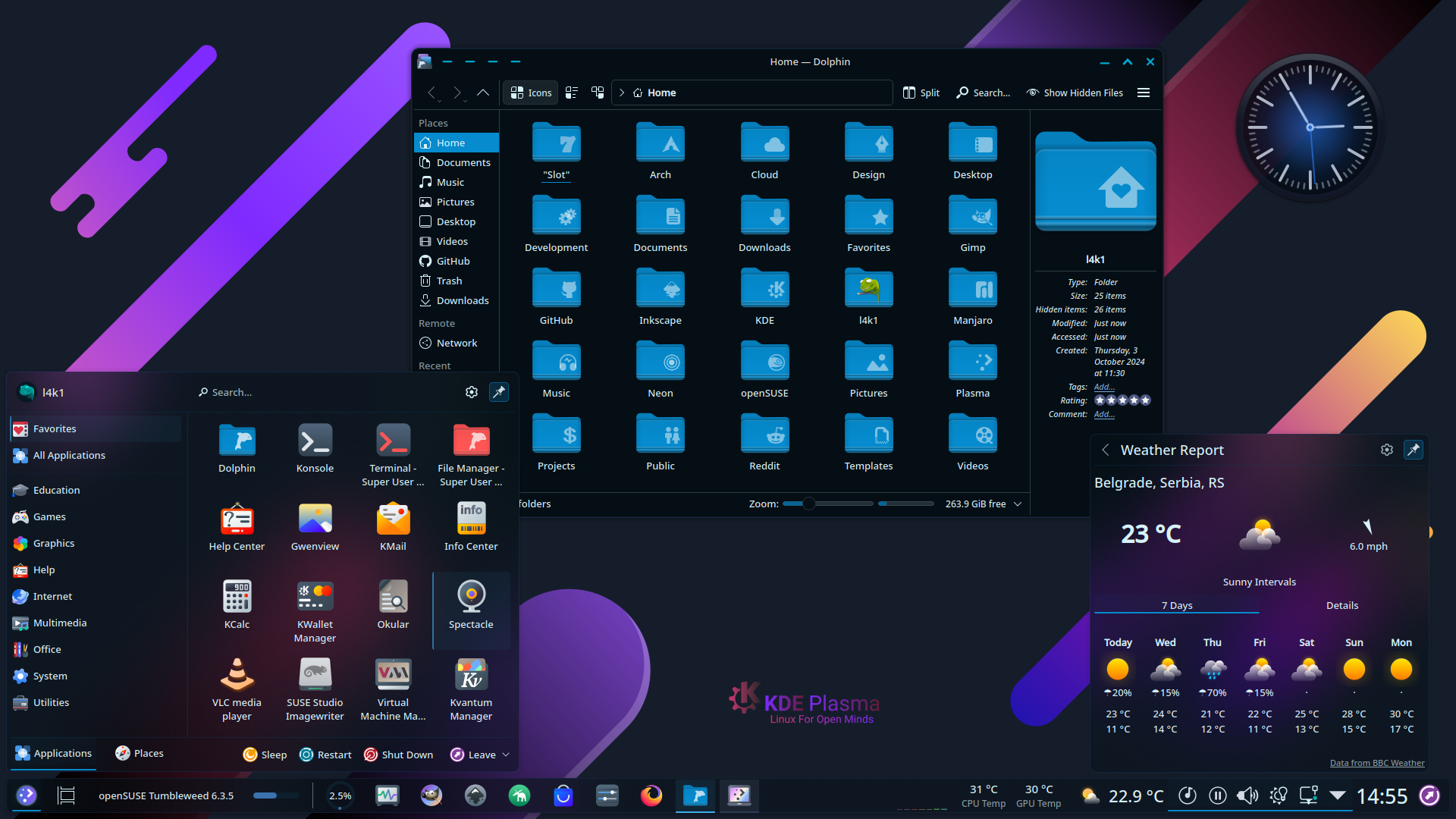Click the memory usage bar in panel
This screenshot has height=819, width=1456.
pyautogui.click(x=275, y=795)
